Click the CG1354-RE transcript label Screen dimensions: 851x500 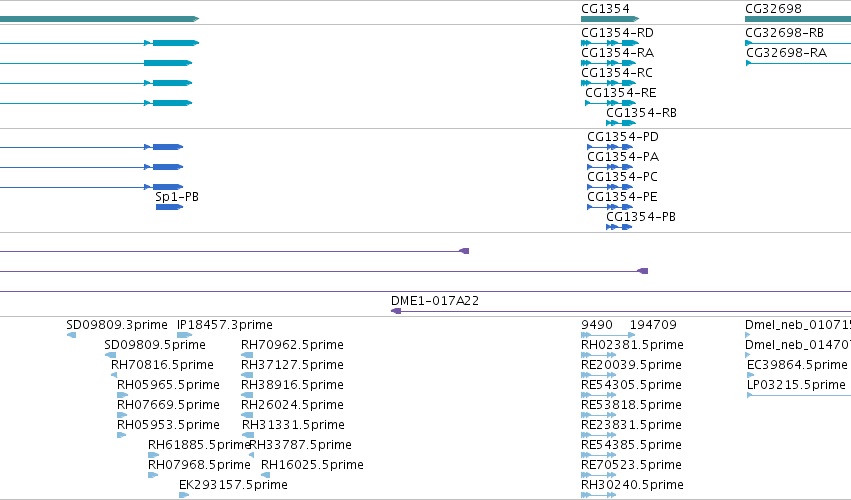(x=621, y=93)
